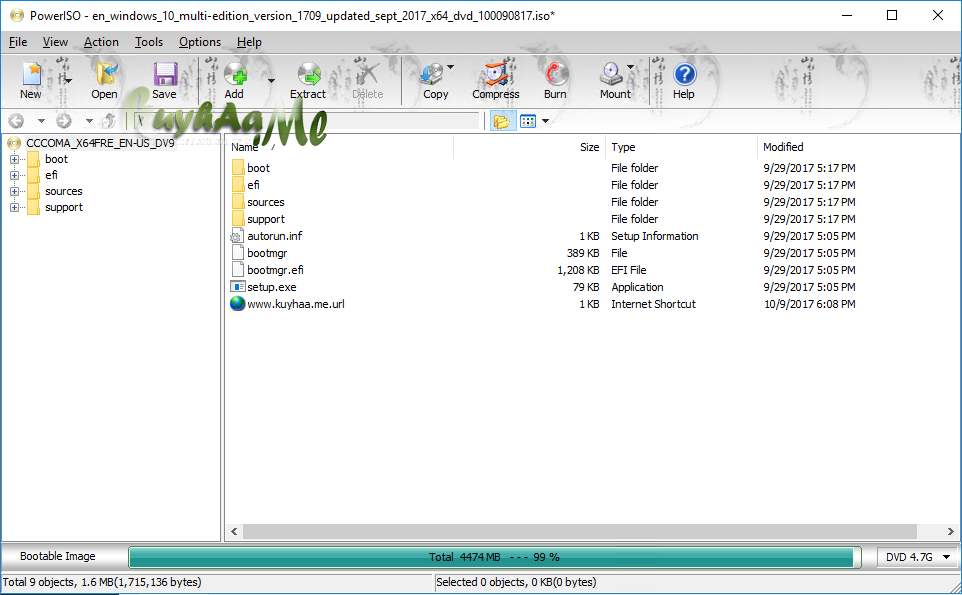Screen dimensions: 962x595
Task: Click the www.kuyhaa.me.url globe icon
Action: 237,304
